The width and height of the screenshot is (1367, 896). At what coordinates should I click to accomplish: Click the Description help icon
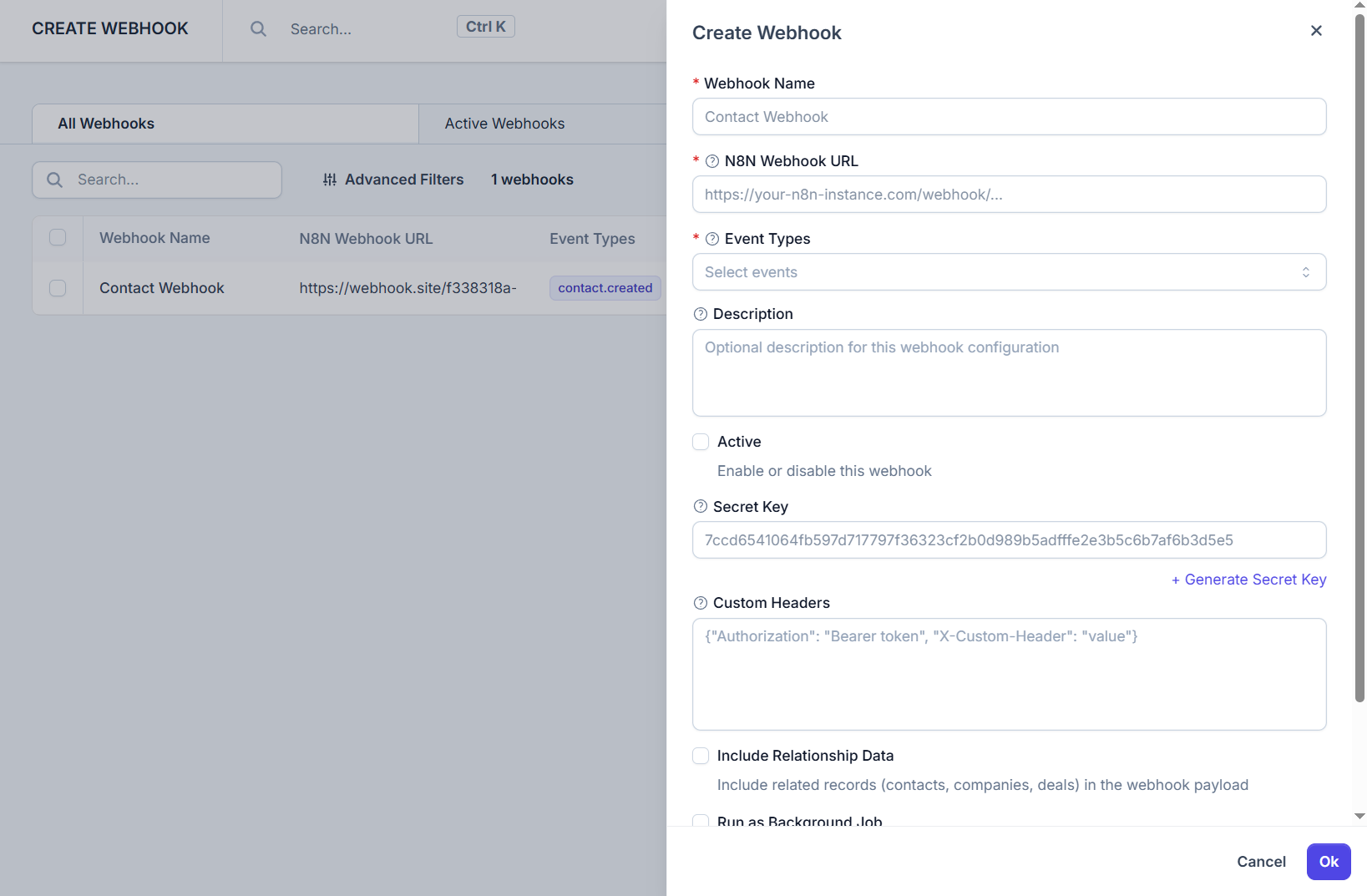point(701,314)
